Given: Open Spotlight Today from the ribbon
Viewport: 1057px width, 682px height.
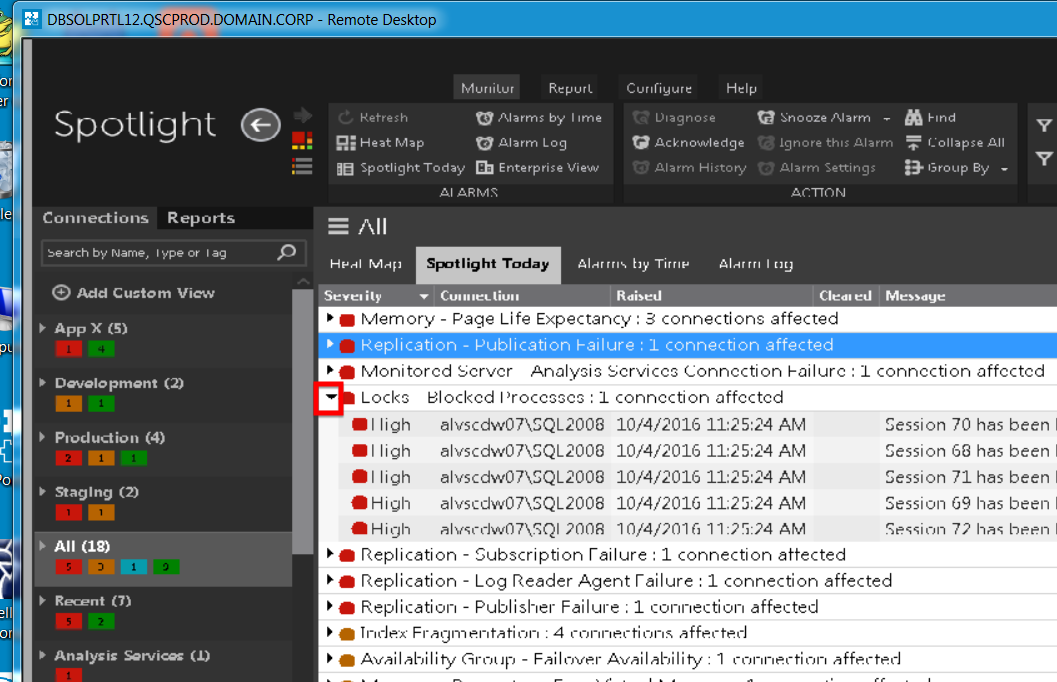Looking at the screenshot, I should tap(401, 168).
